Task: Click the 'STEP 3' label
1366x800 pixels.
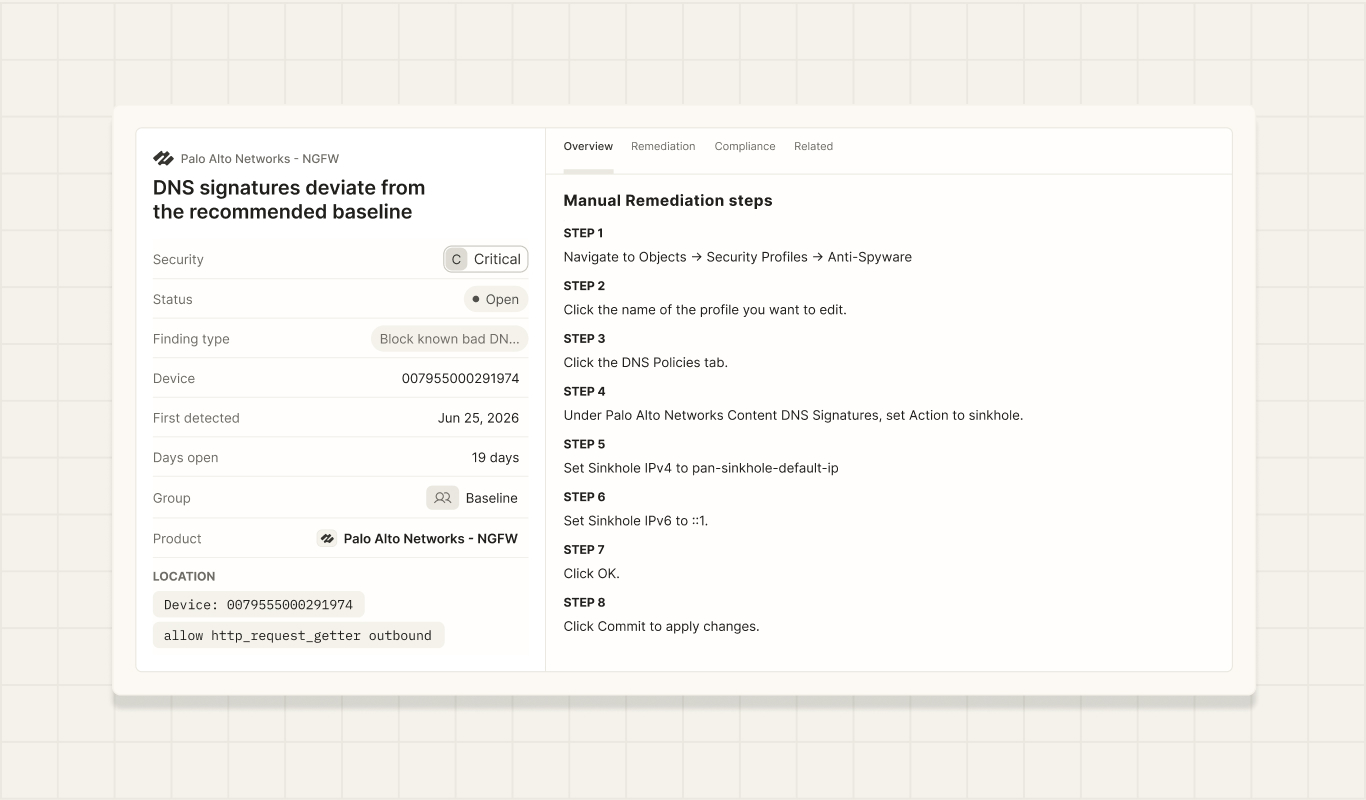Action: (585, 339)
